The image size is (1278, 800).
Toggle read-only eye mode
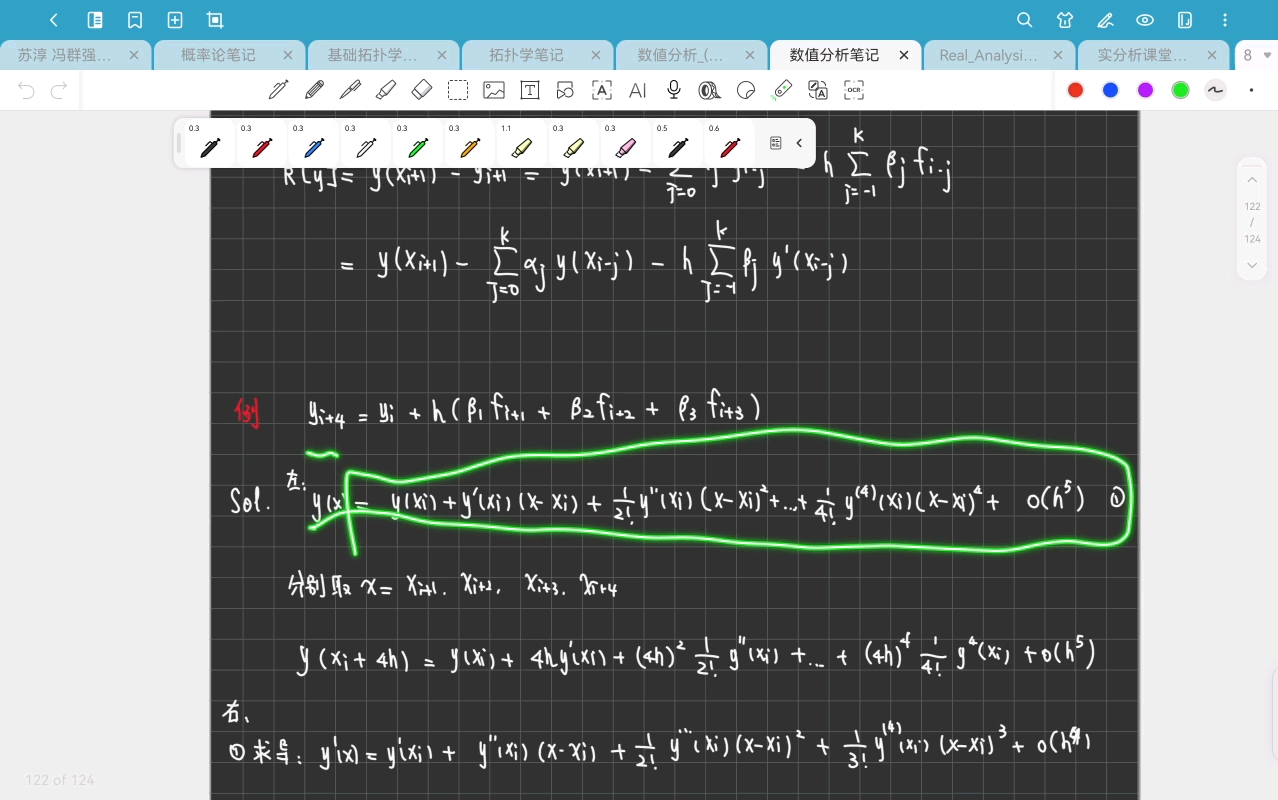[1145, 20]
